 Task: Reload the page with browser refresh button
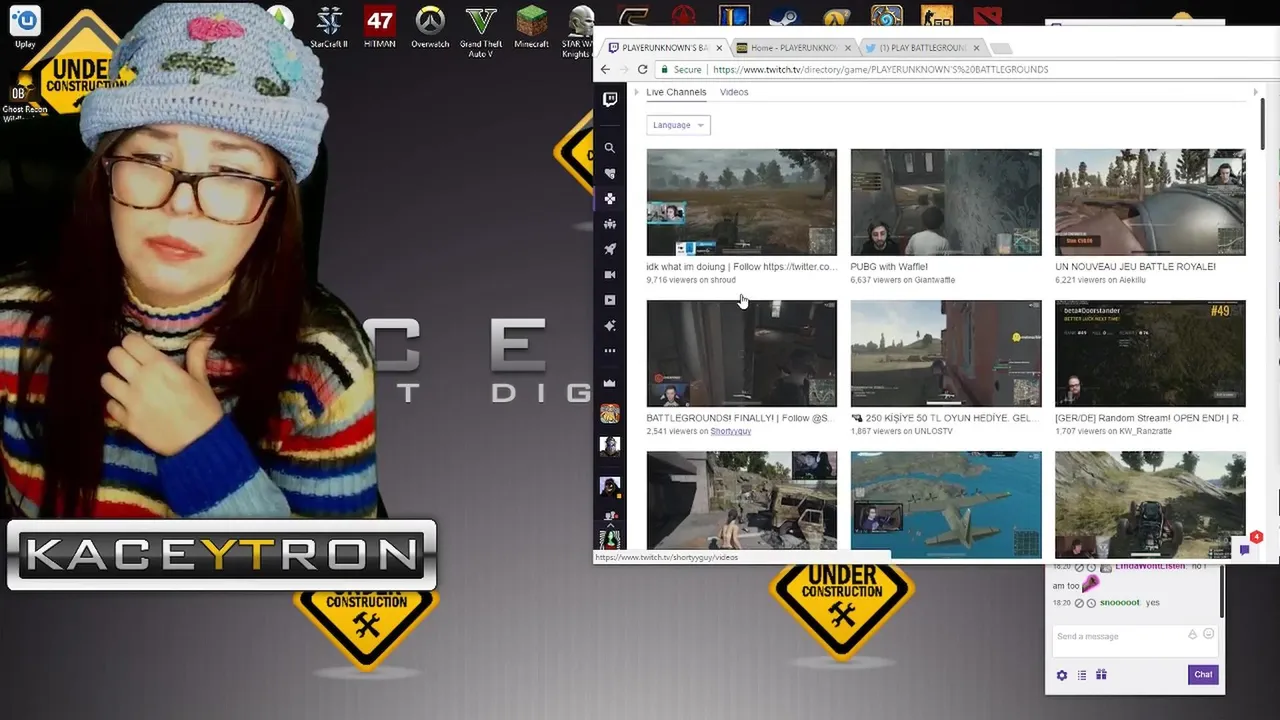[x=642, y=69]
